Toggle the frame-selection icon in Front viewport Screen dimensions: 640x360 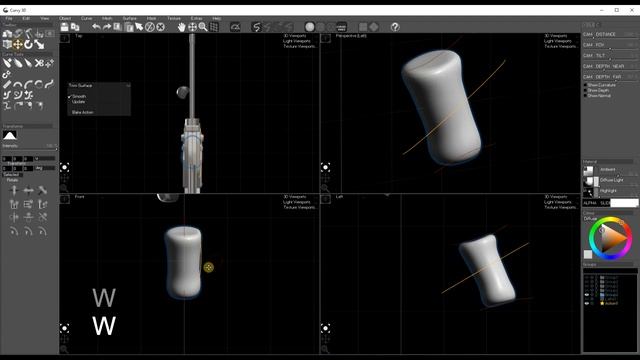[64, 328]
